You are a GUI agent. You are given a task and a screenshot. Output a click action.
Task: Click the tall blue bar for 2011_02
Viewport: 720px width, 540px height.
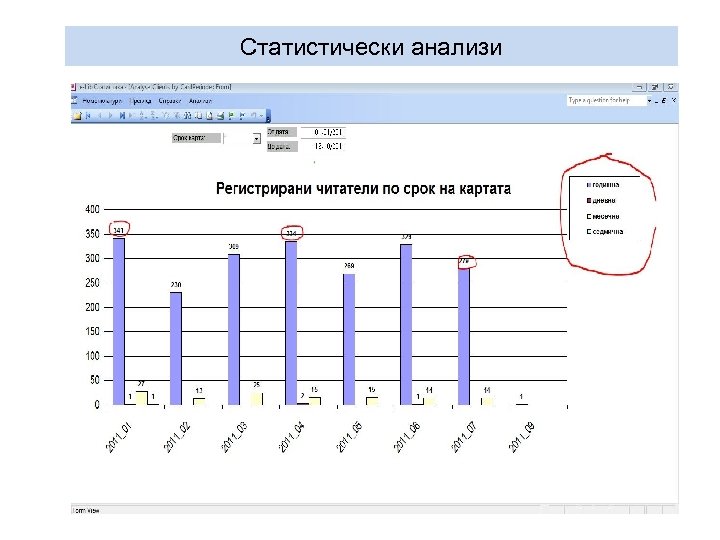(176, 349)
